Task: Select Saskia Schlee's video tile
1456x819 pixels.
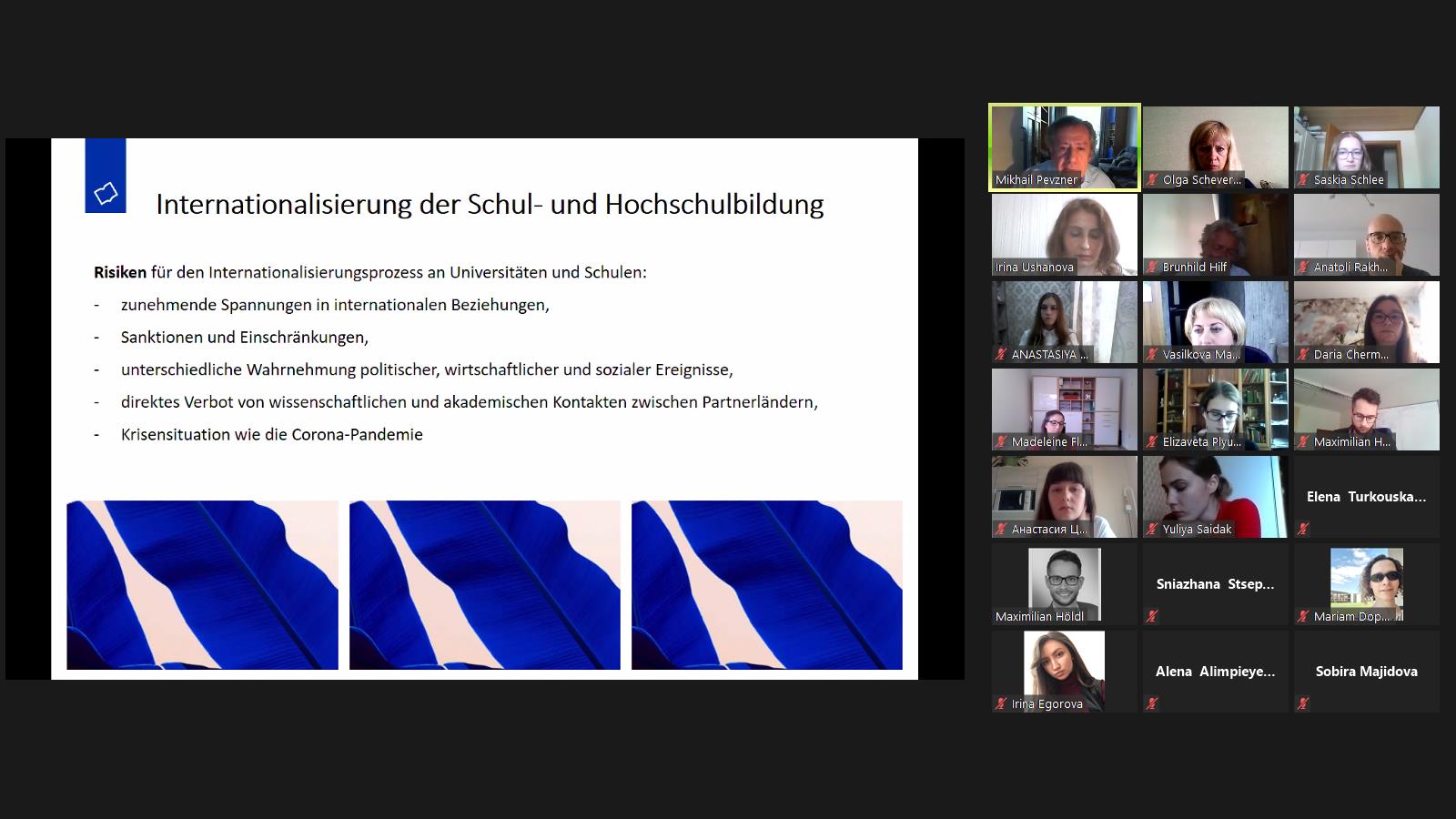Action: point(1367,147)
